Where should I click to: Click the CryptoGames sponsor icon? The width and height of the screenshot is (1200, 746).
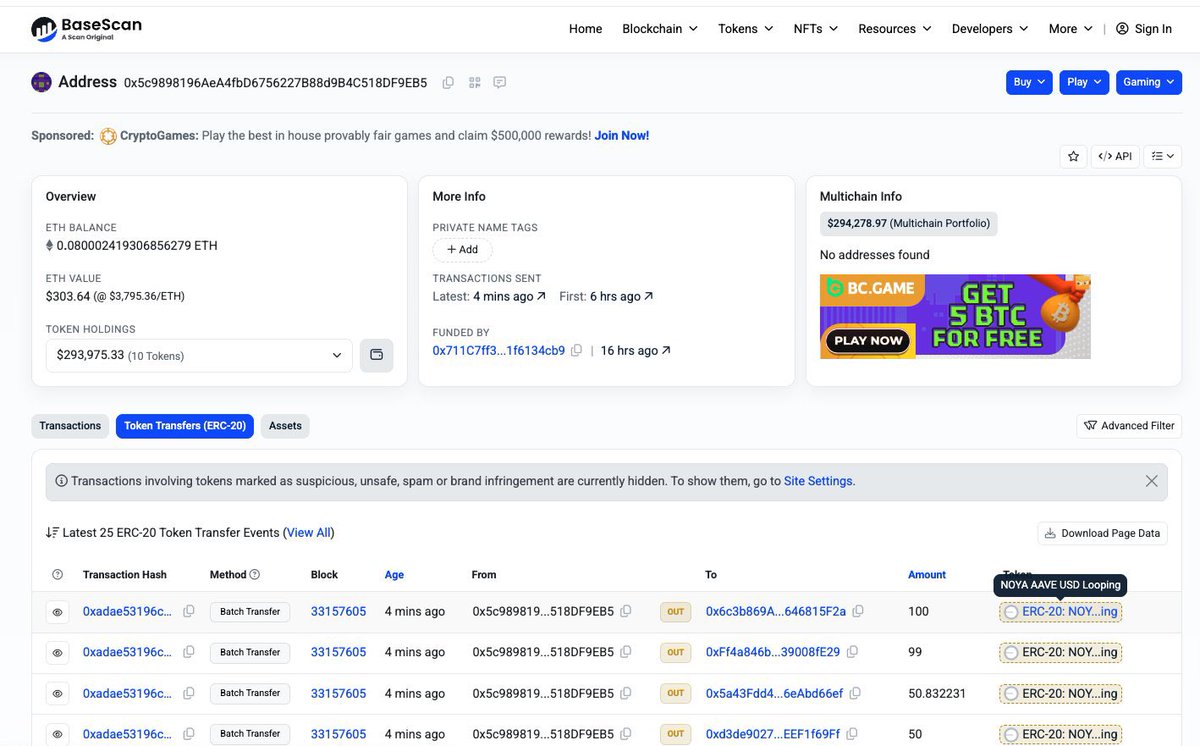click(108, 136)
